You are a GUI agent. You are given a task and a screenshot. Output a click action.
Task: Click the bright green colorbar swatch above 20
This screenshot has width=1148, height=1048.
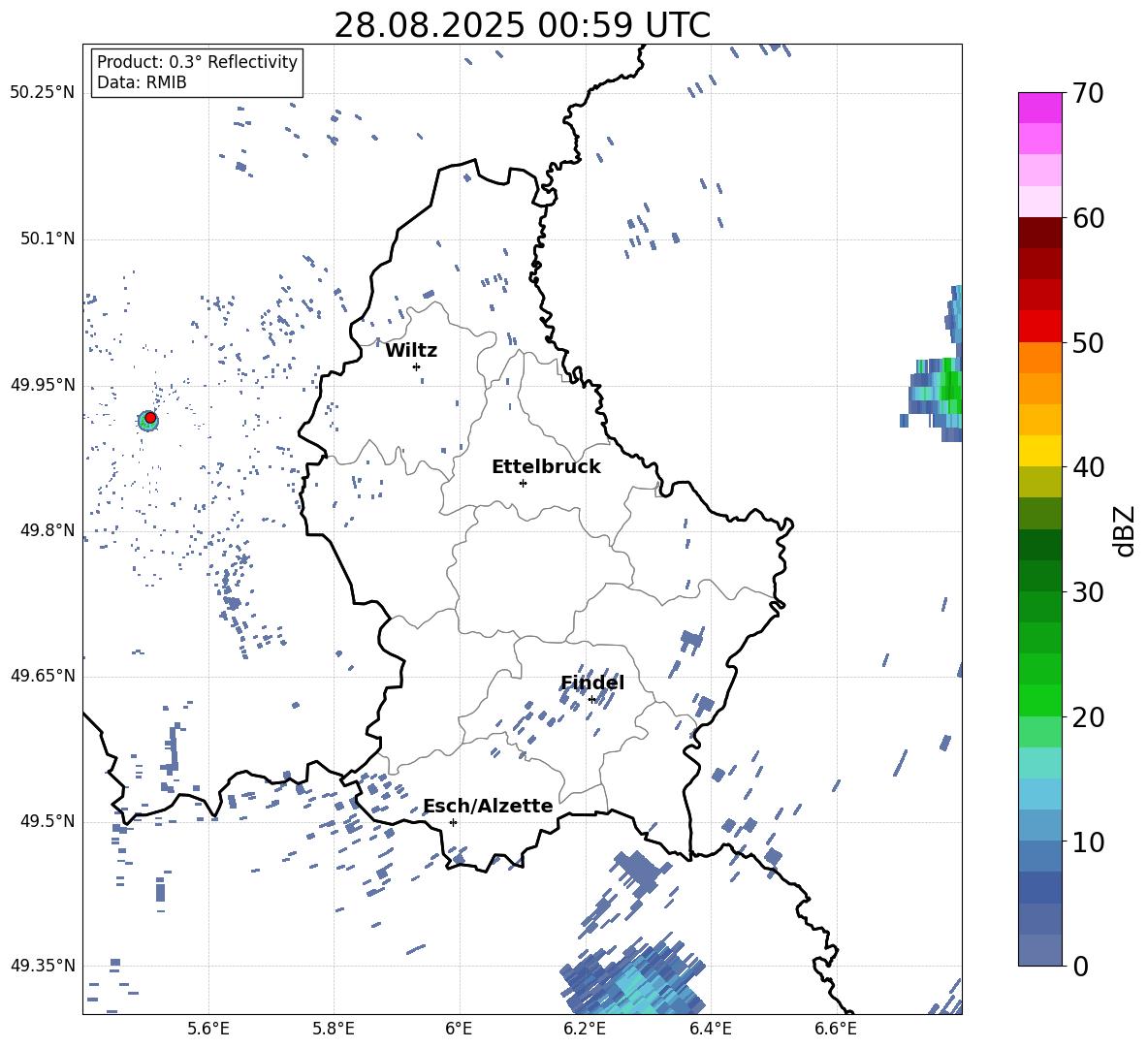coord(1039,700)
